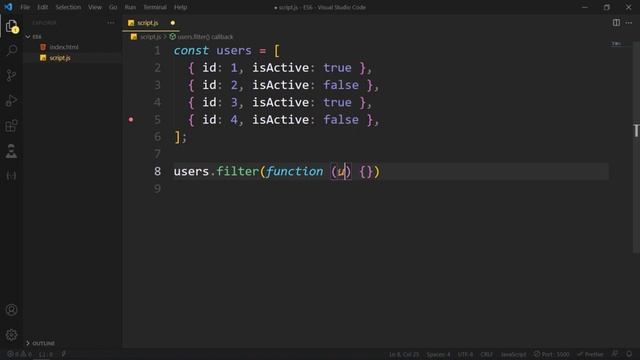Change language mode via the JavaScript item
The image size is (640, 360).
[x=513, y=354]
